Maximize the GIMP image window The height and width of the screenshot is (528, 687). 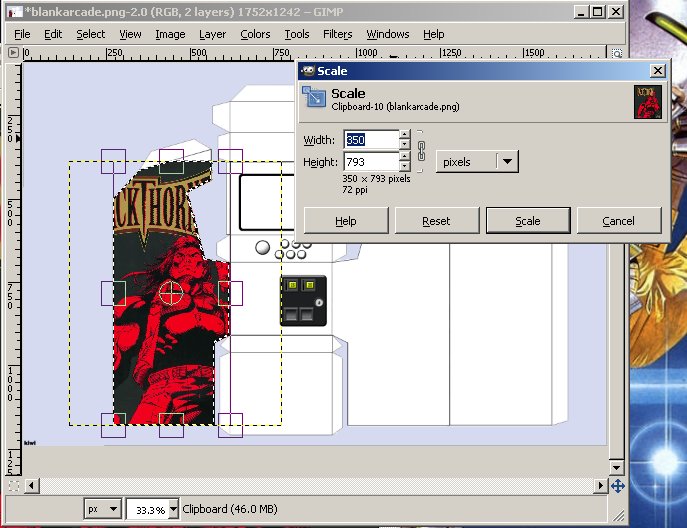pyautogui.click(x=598, y=12)
